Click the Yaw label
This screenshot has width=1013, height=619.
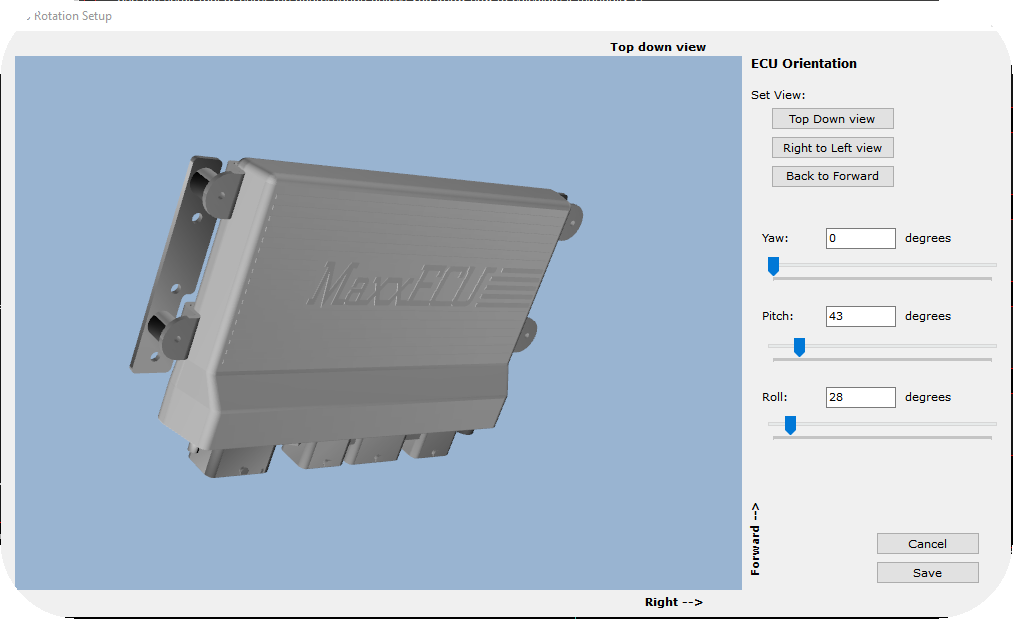[775, 238]
